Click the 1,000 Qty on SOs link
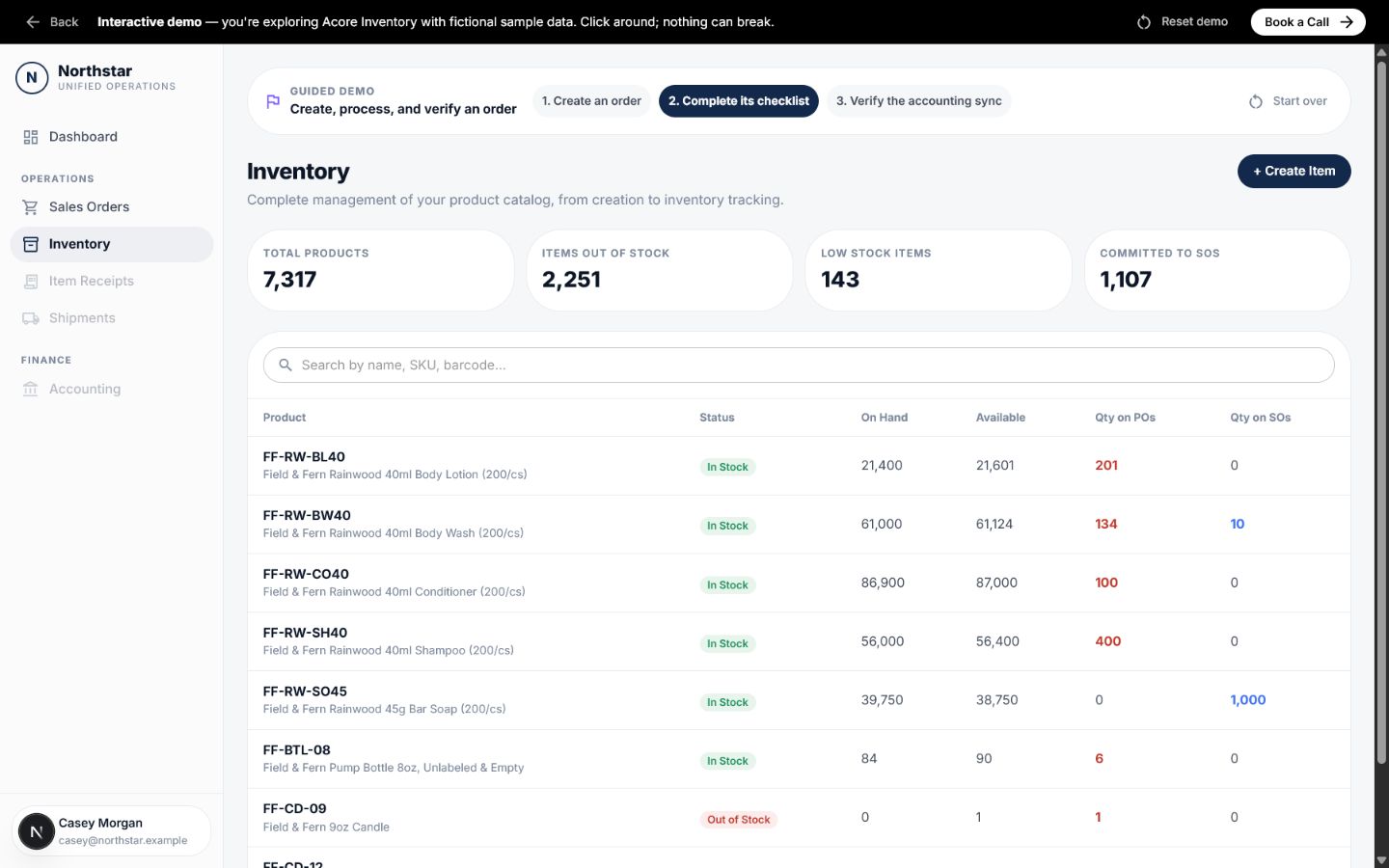1389x868 pixels. pyautogui.click(x=1248, y=700)
